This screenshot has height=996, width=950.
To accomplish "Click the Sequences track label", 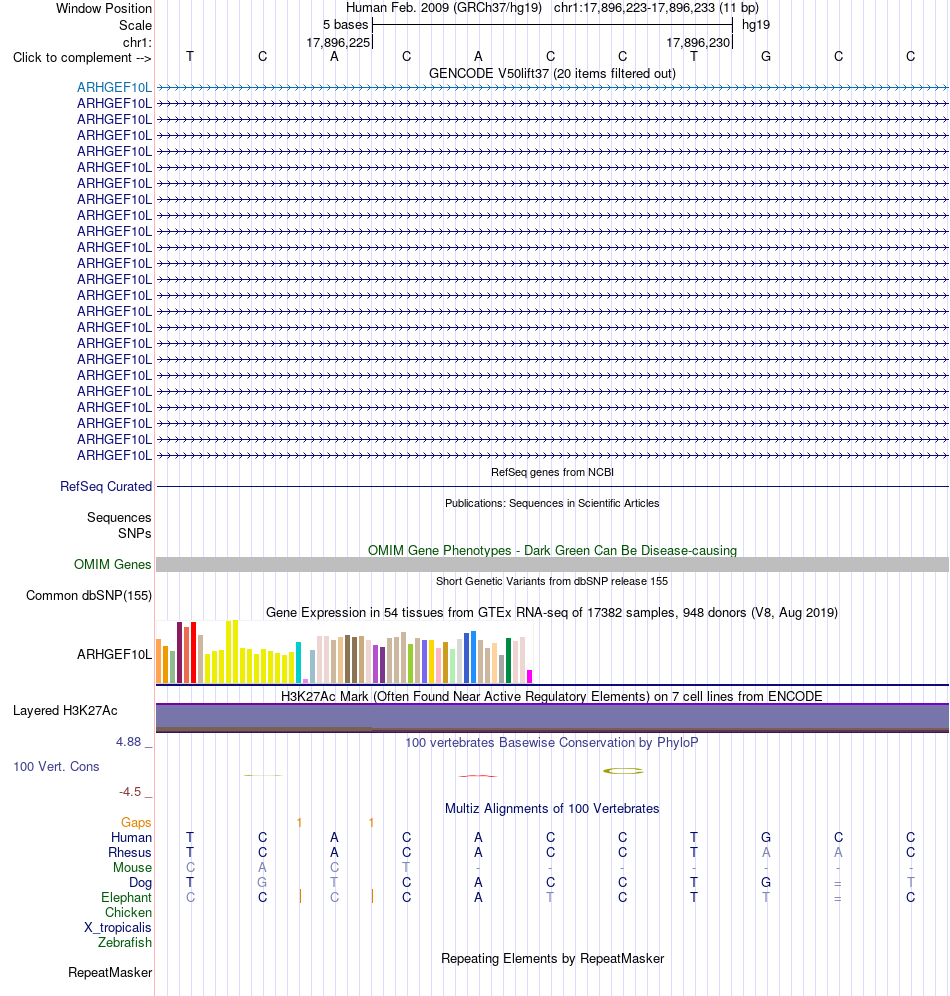I will point(119,518).
